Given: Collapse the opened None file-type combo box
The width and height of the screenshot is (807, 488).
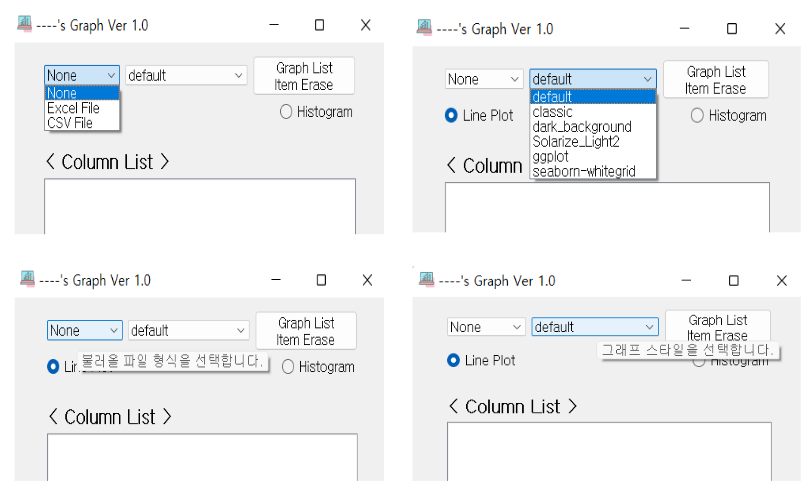Looking at the screenshot, I should [x=82, y=75].
